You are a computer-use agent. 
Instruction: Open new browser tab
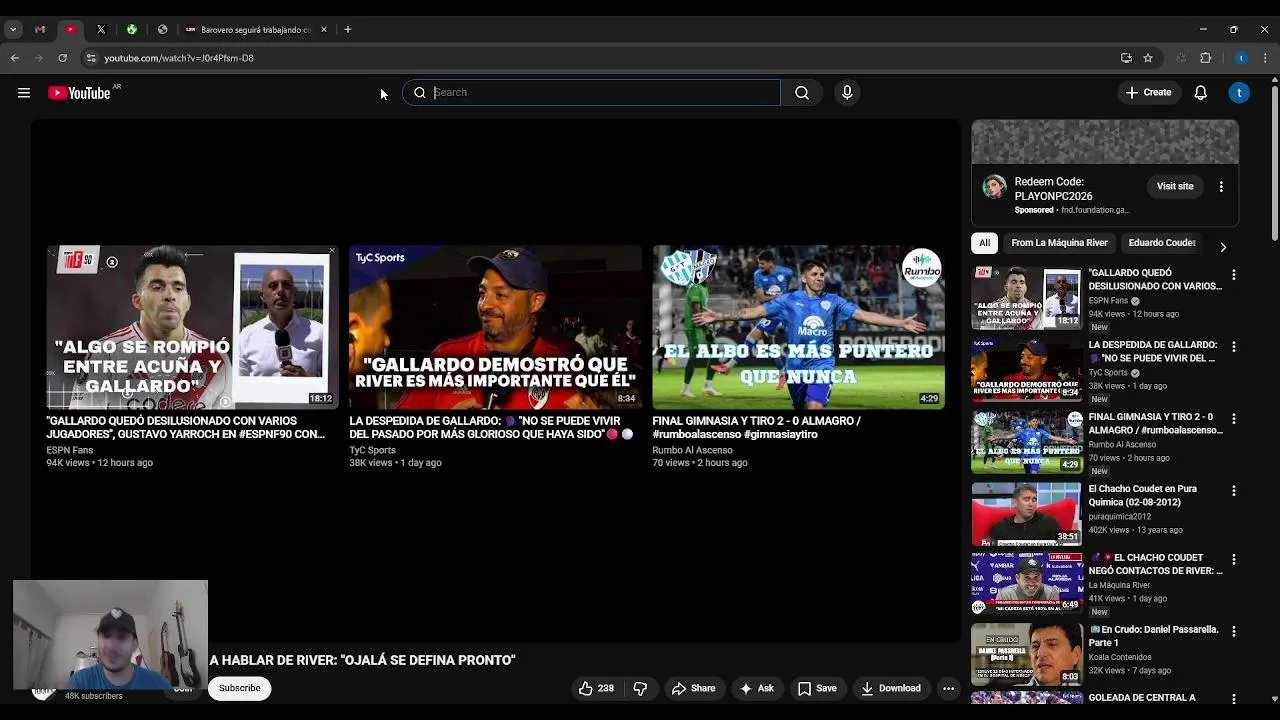click(348, 30)
